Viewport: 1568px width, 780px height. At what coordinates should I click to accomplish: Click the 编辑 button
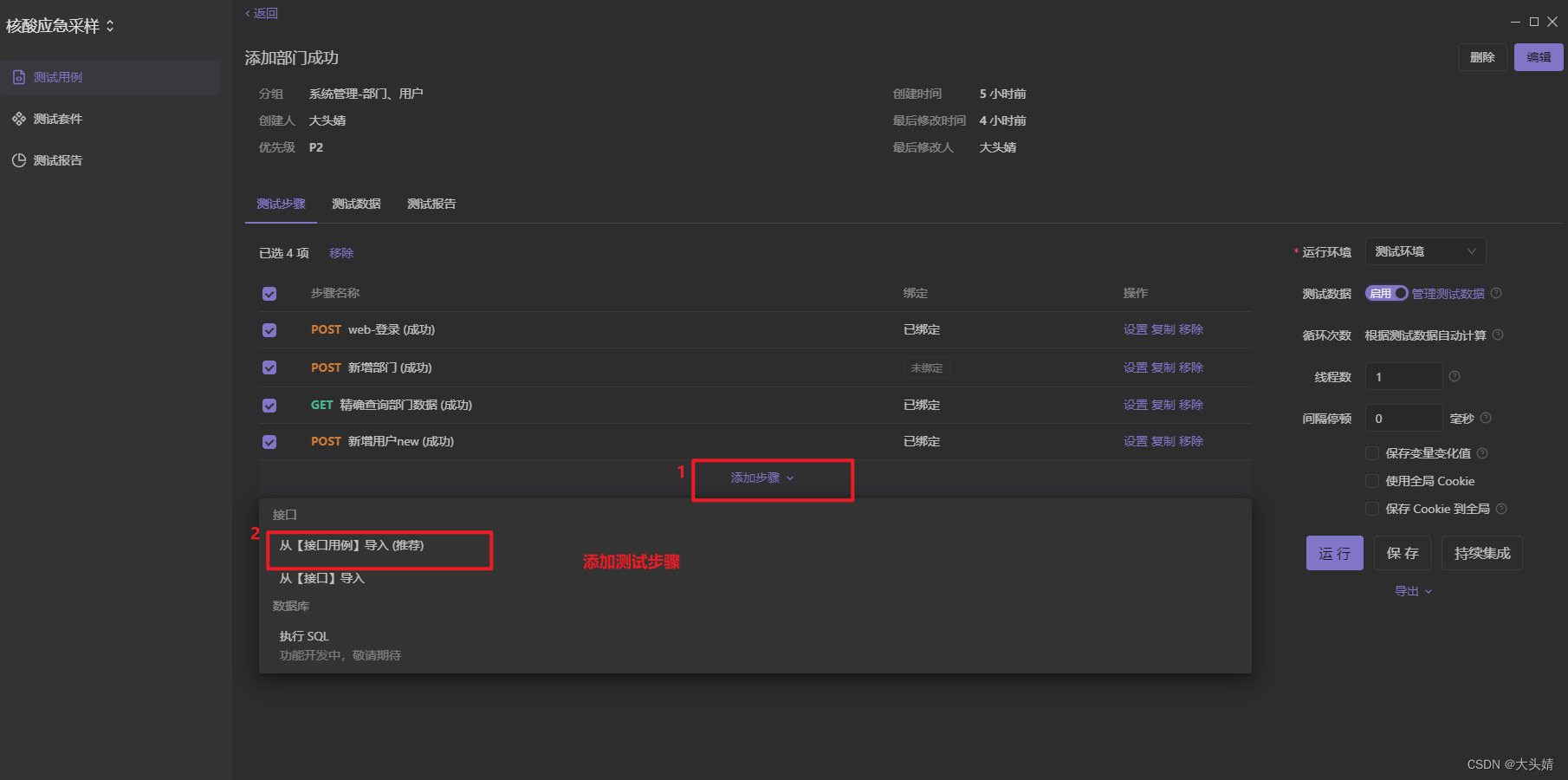tap(1539, 57)
